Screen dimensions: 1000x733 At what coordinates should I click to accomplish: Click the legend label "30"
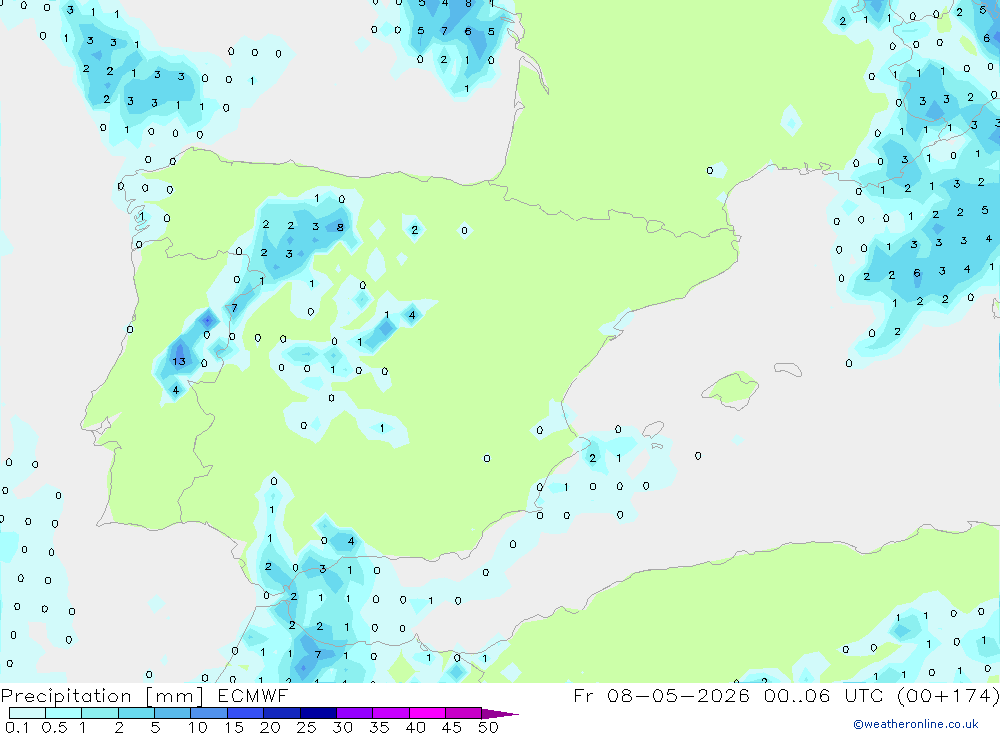point(343,727)
